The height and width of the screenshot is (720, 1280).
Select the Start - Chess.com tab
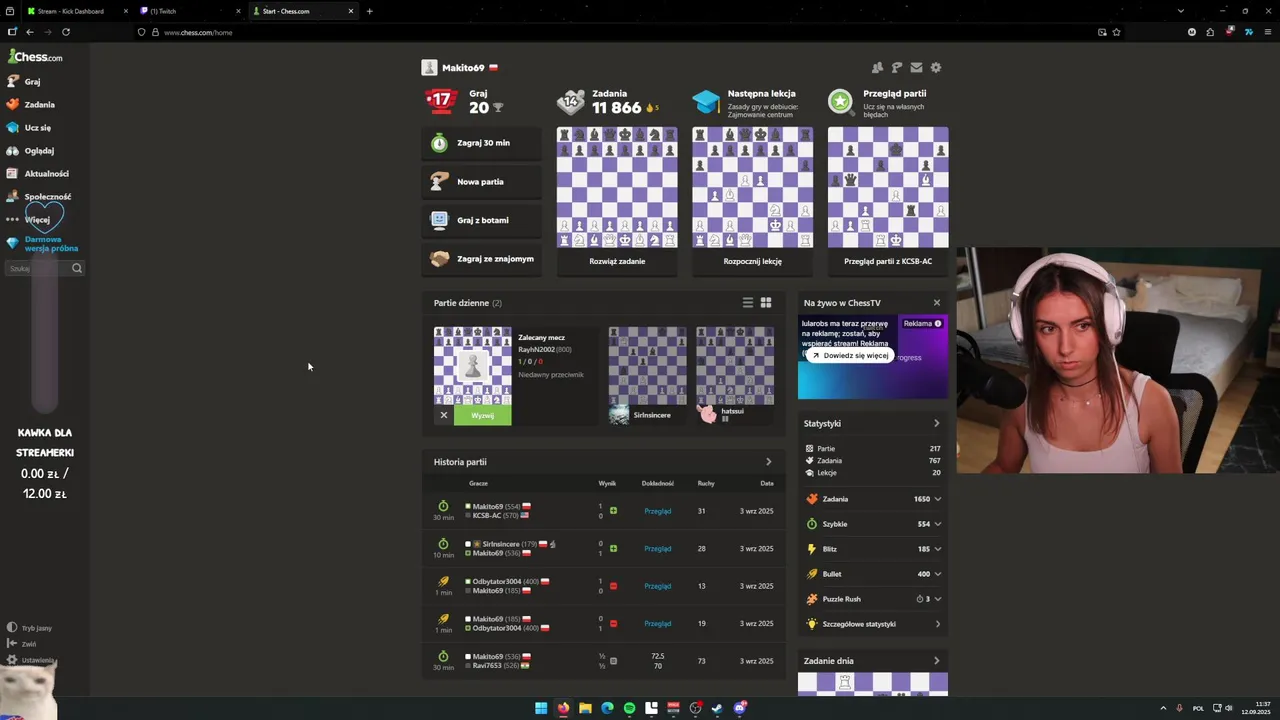303,11
